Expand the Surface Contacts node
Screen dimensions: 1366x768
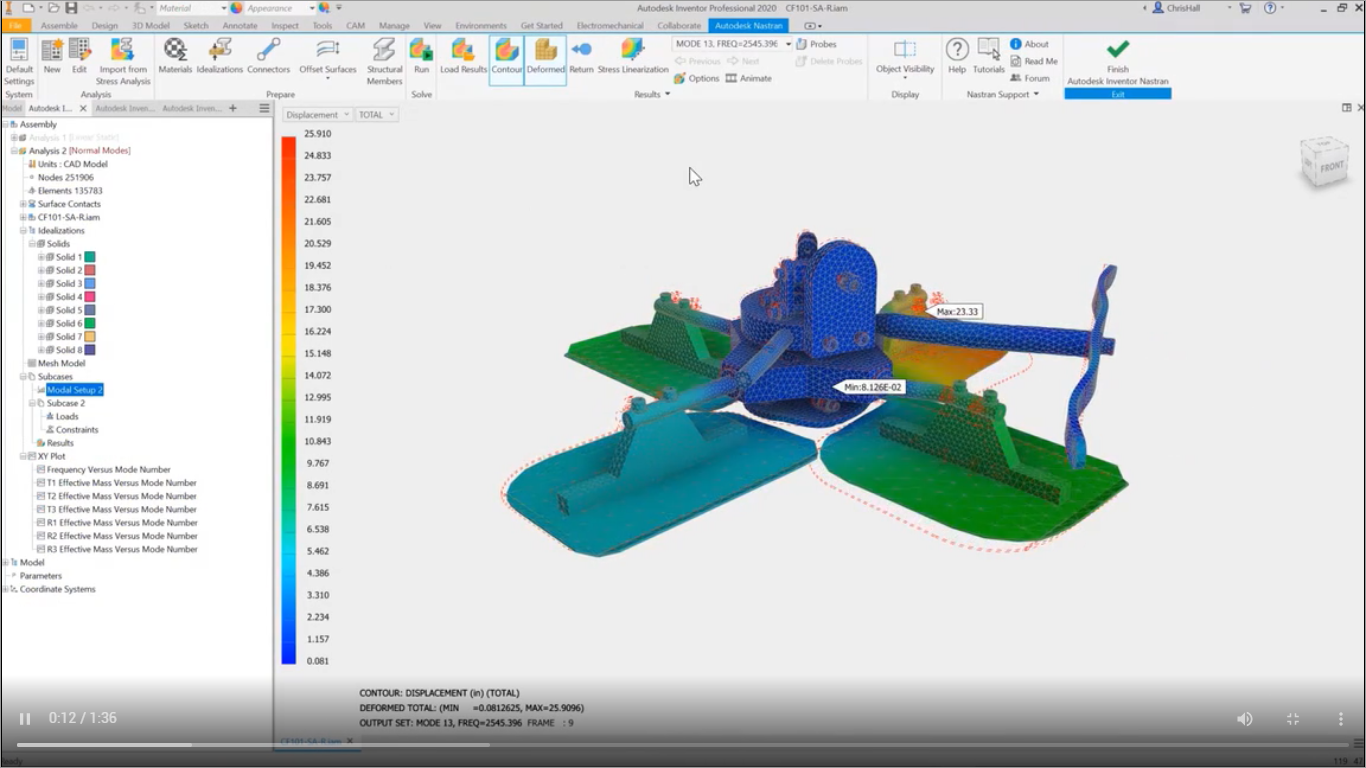pyautogui.click(x=23, y=204)
